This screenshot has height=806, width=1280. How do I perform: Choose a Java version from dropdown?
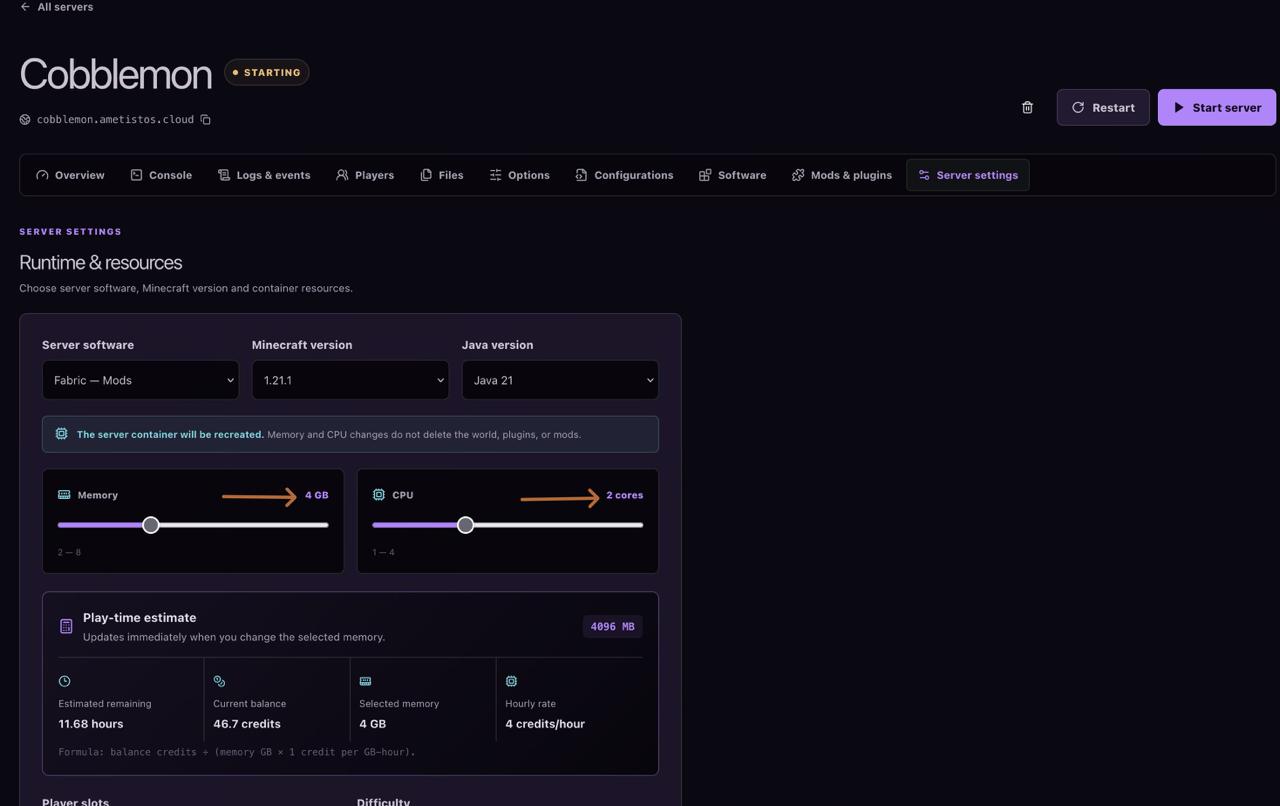click(x=560, y=380)
